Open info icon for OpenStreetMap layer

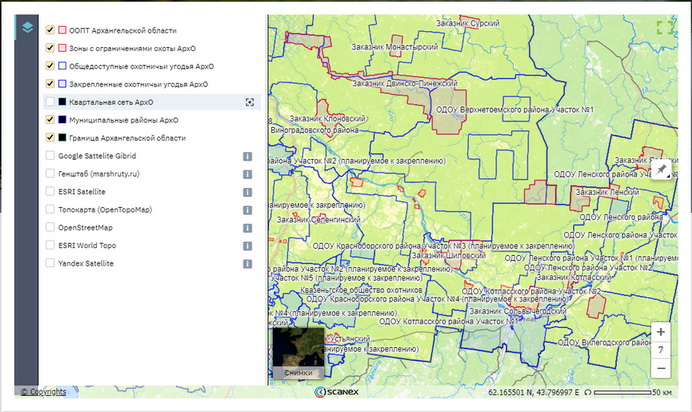tap(246, 228)
